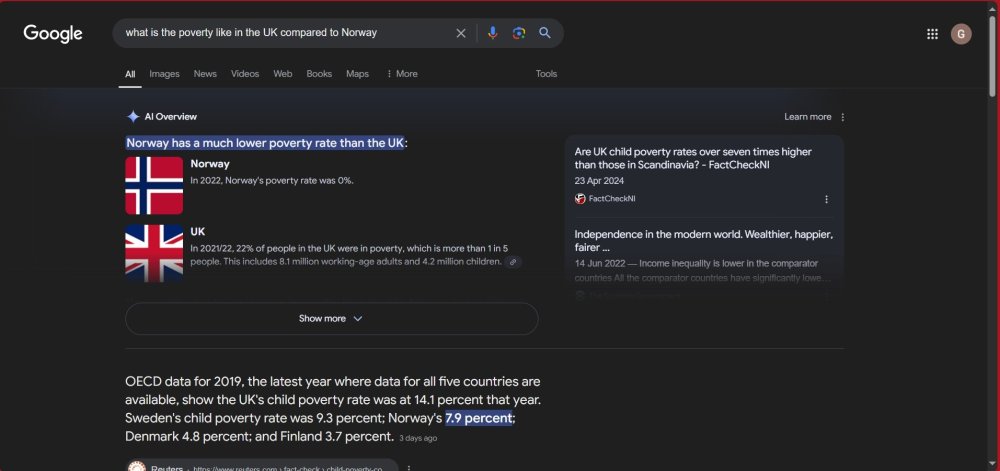Open the Google apps grid
The height and width of the screenshot is (471, 1000).
pyautogui.click(x=932, y=34)
